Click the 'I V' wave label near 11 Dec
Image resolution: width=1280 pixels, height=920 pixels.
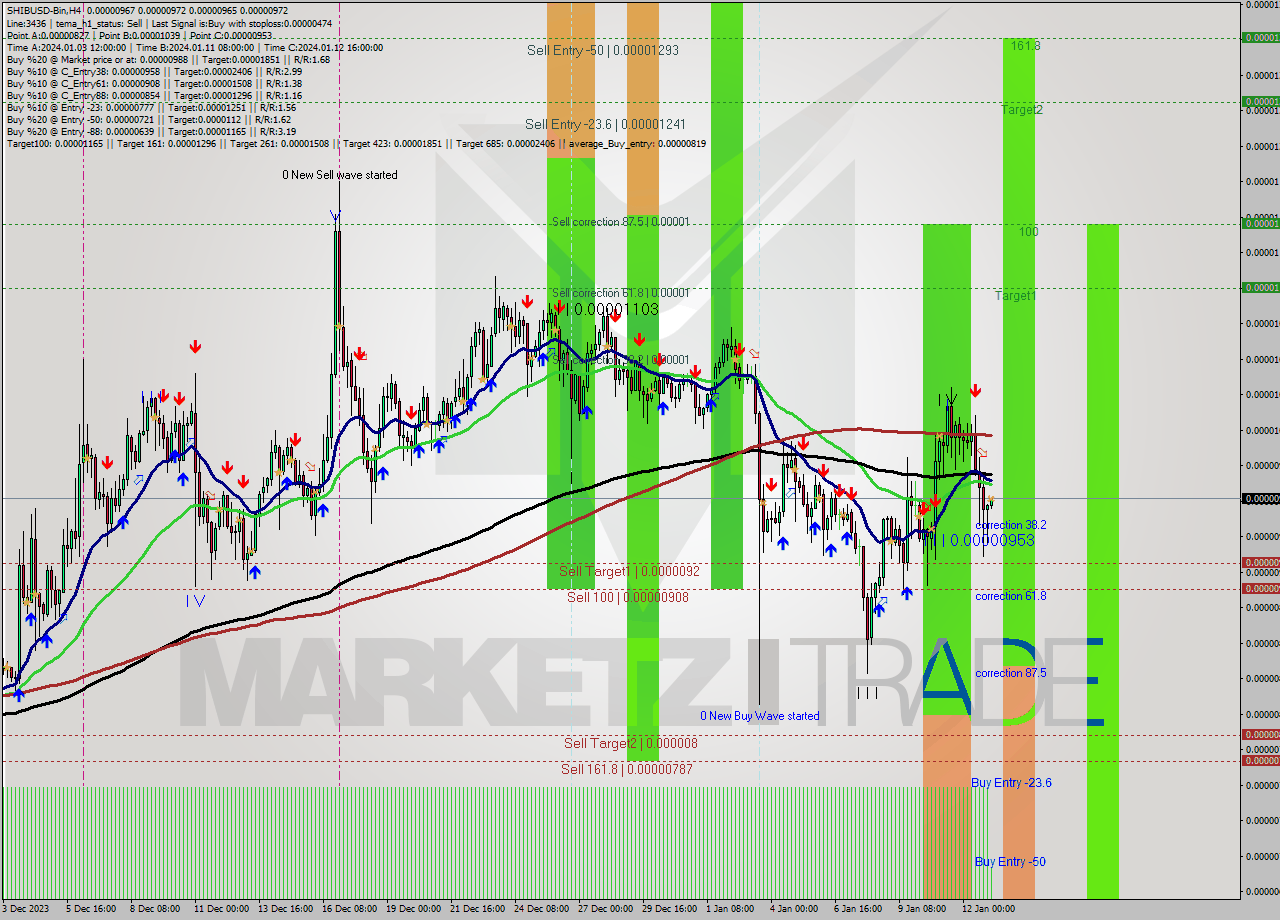(x=197, y=601)
